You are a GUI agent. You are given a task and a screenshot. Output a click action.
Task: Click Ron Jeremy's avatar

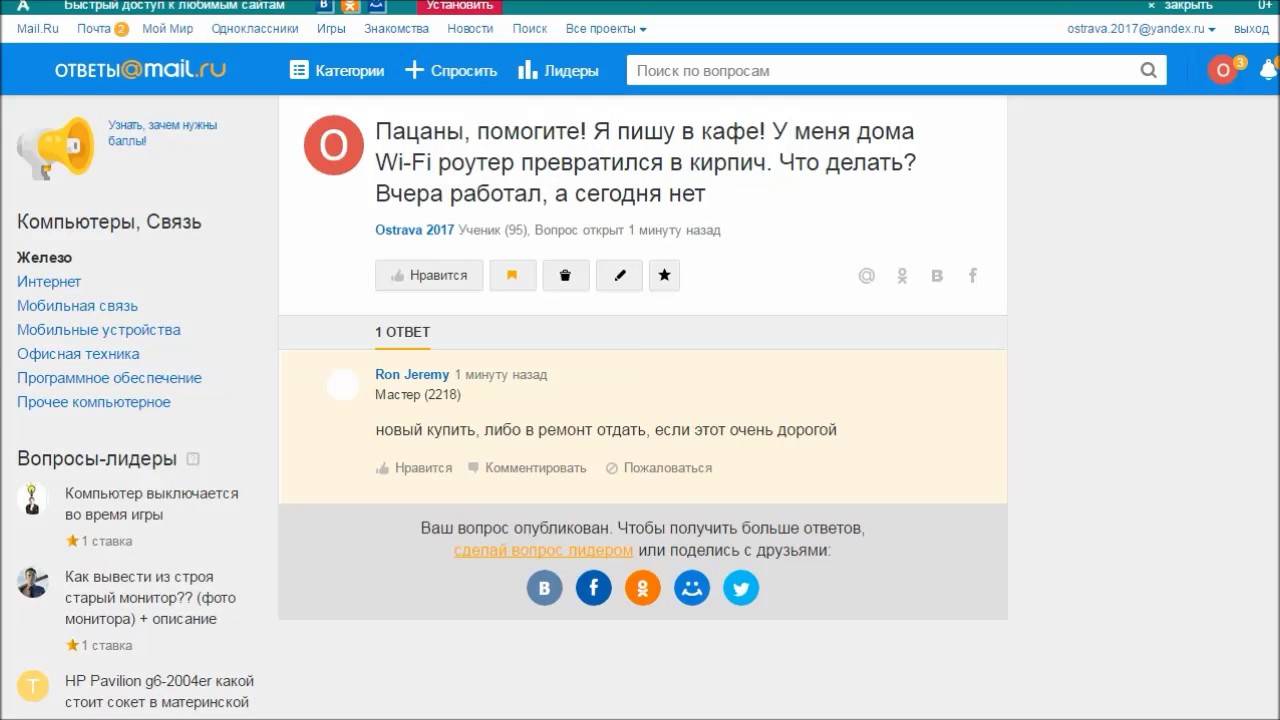[343, 384]
